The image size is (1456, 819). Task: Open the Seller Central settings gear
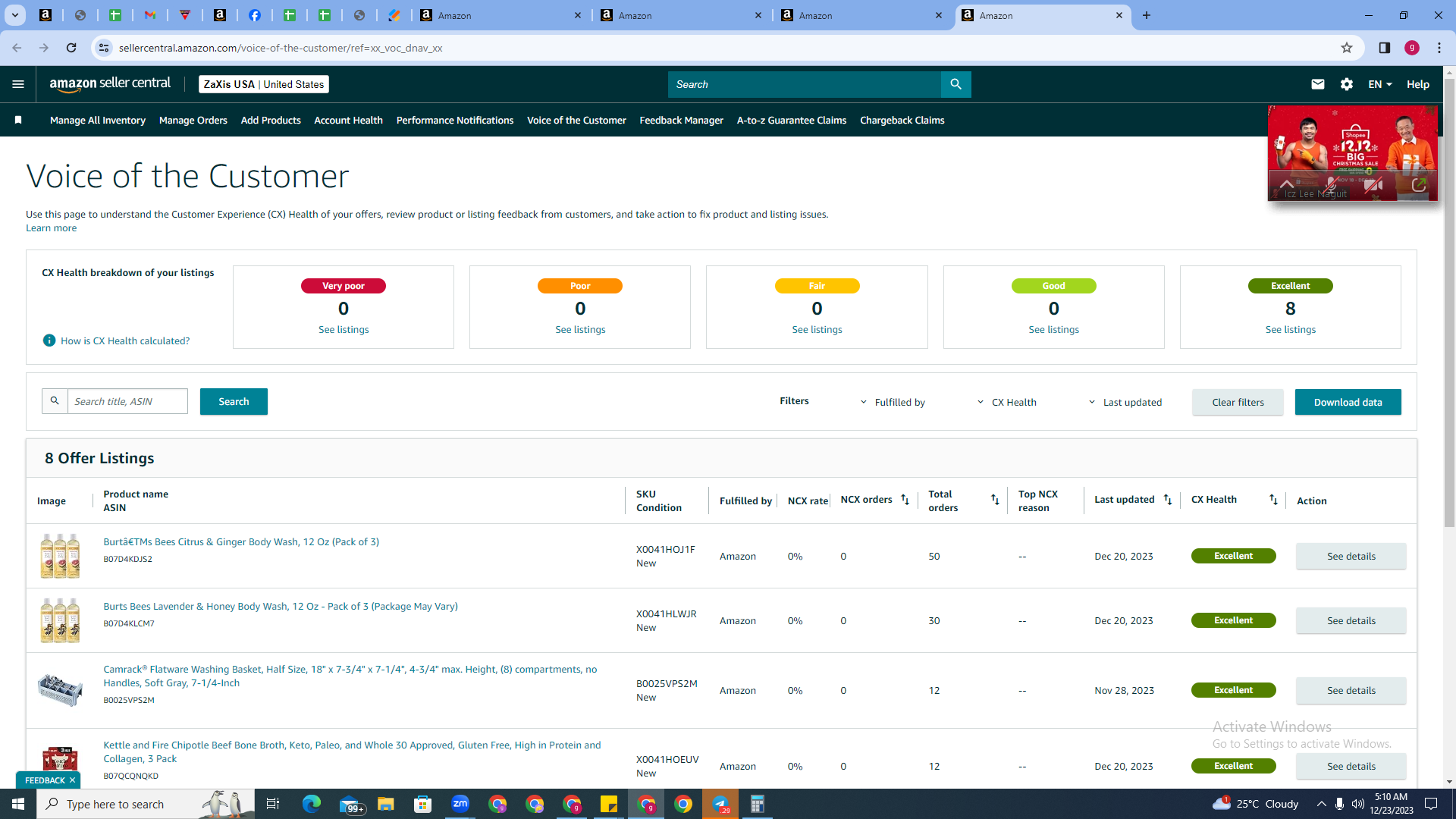pyautogui.click(x=1347, y=84)
